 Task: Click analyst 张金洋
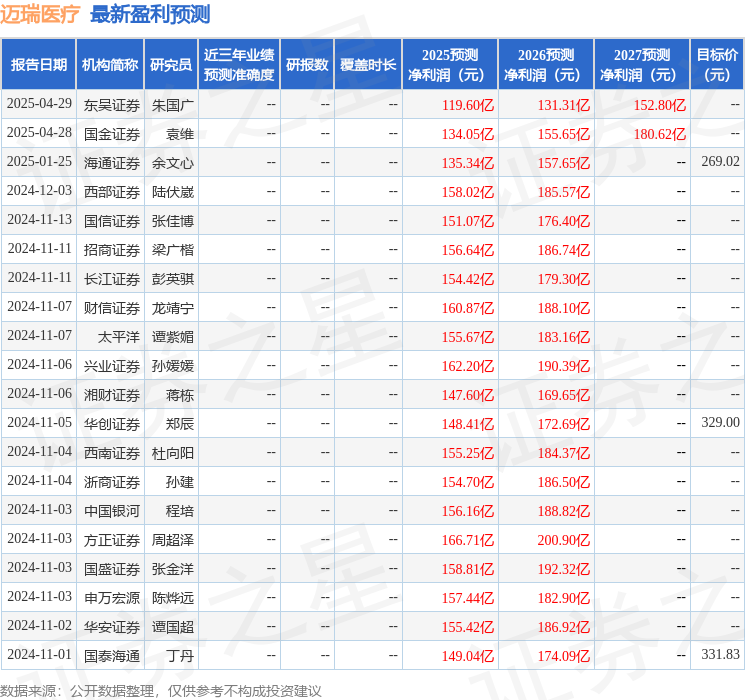tap(172, 569)
